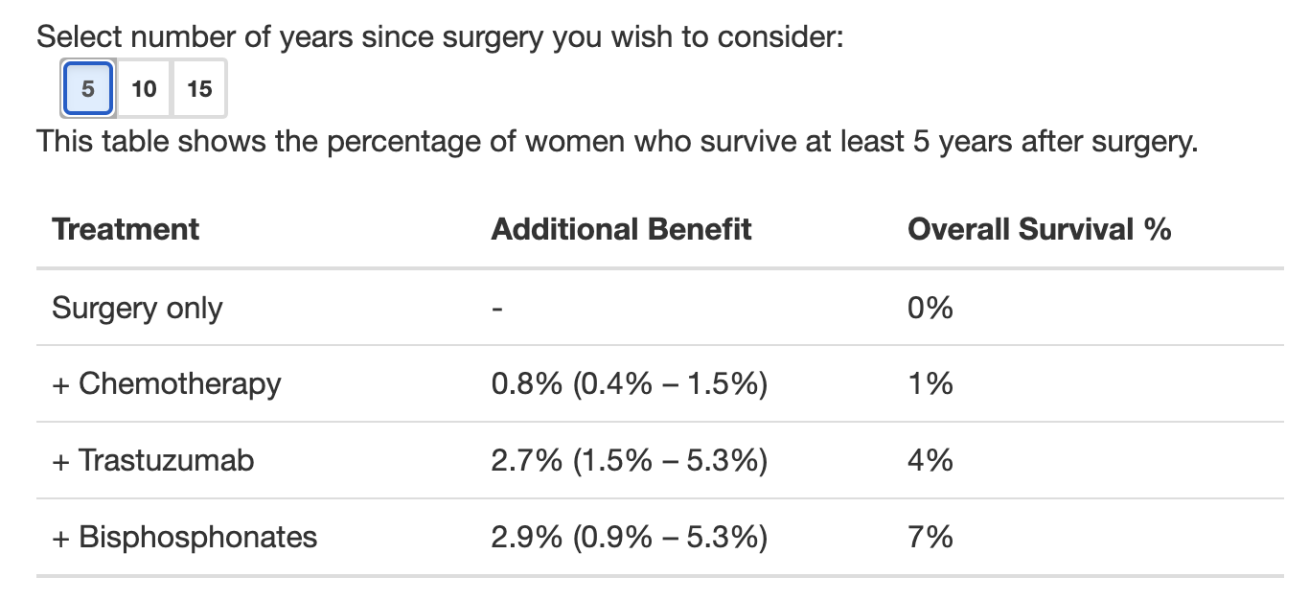Image resolution: width=1309 pixels, height=600 pixels.
Task: Select the 5 year time period
Action: click(86, 88)
